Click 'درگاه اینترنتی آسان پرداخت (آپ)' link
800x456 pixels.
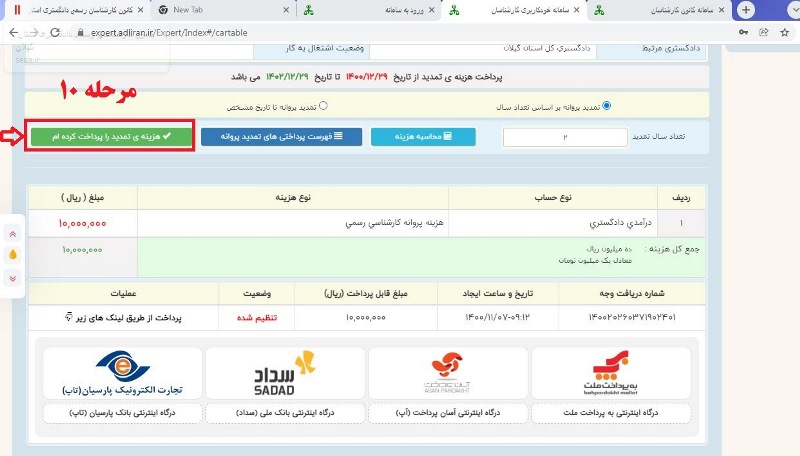coord(447,413)
